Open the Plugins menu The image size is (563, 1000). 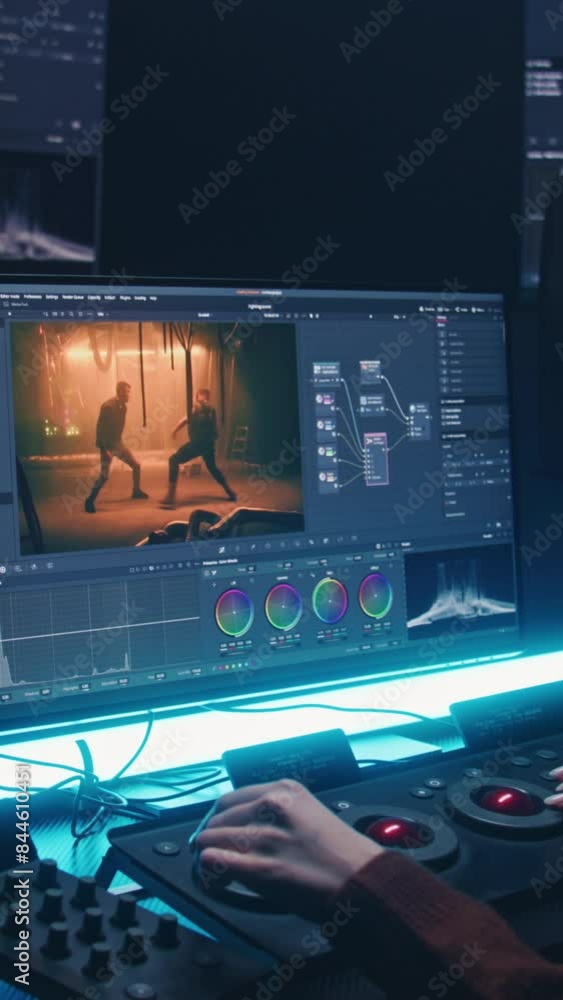pyautogui.click(x=125, y=297)
